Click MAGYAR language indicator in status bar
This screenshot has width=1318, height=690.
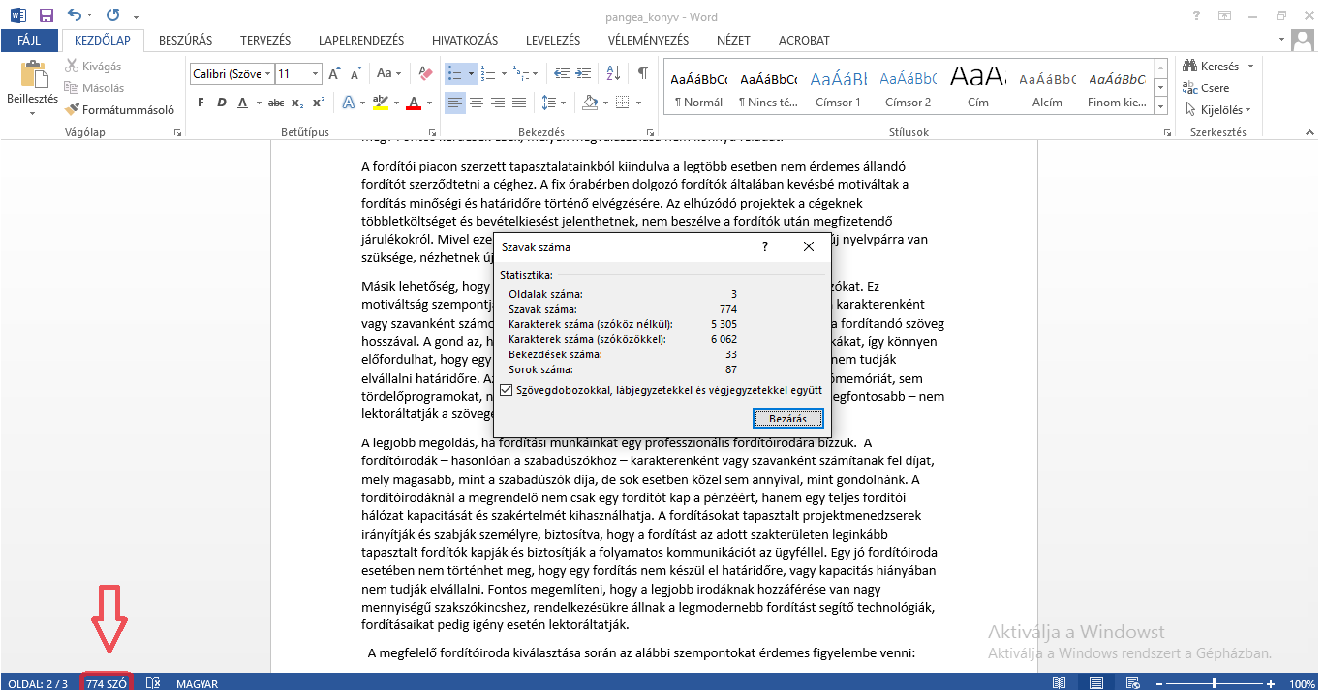pos(197,684)
